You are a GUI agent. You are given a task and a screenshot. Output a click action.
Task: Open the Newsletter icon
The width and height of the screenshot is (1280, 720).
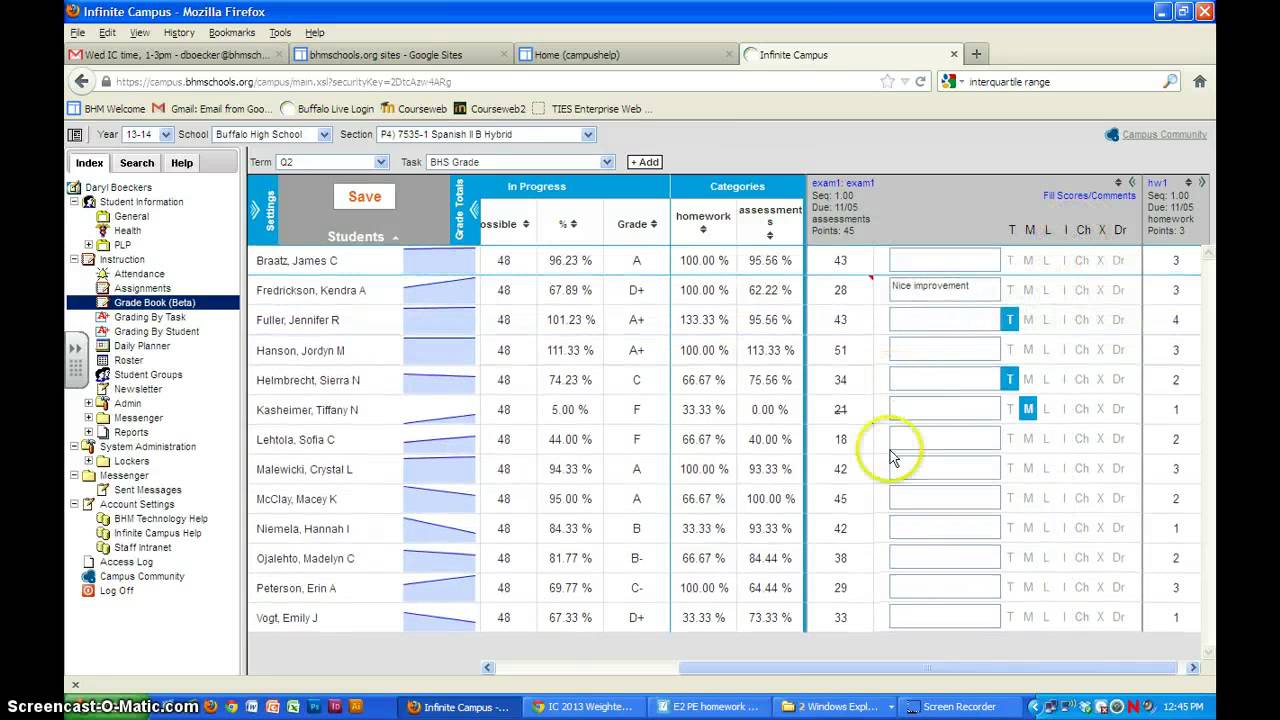[x=103, y=389]
